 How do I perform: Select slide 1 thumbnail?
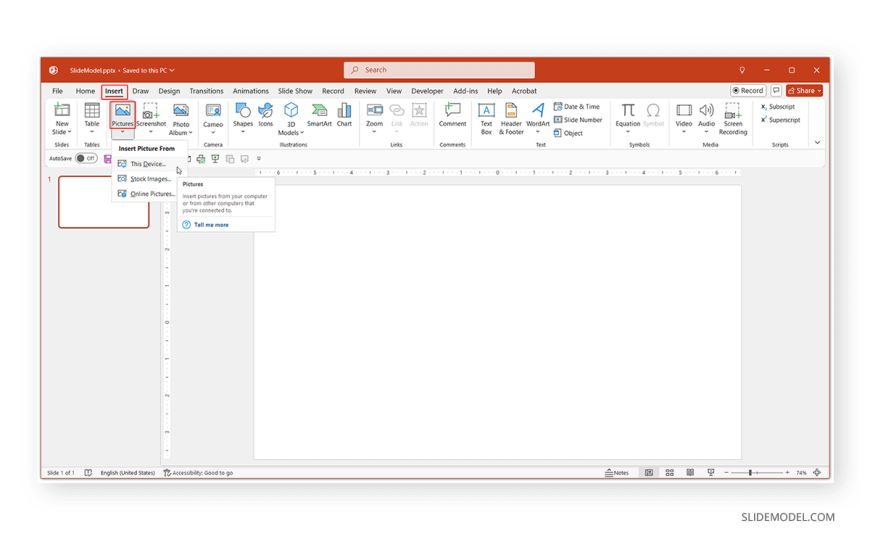point(104,202)
